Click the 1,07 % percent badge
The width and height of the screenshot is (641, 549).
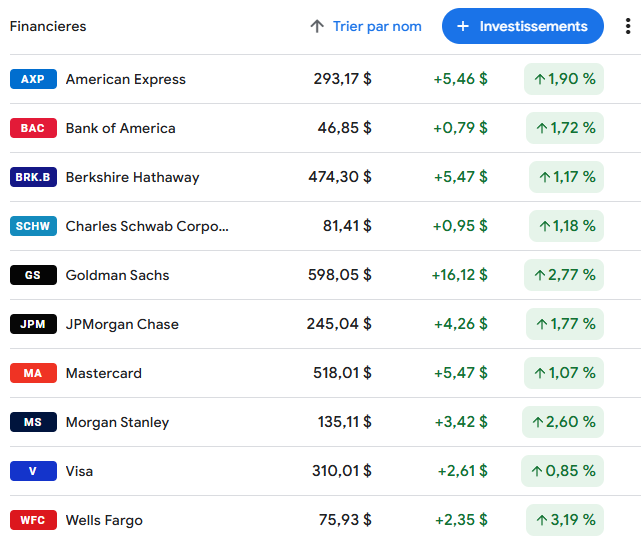[564, 373]
